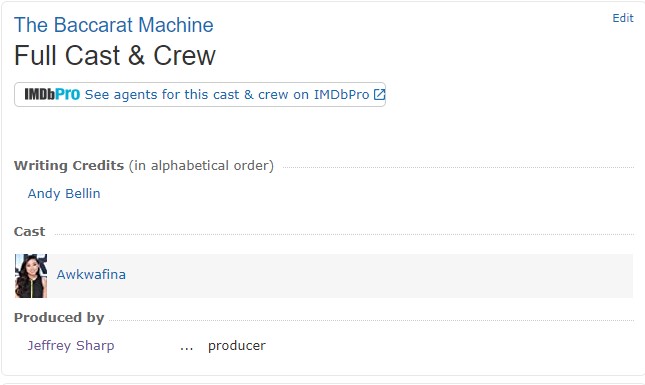Viewport: 645px width, 385px height.
Task: Click the IMDbPro logo
Action: (52, 94)
